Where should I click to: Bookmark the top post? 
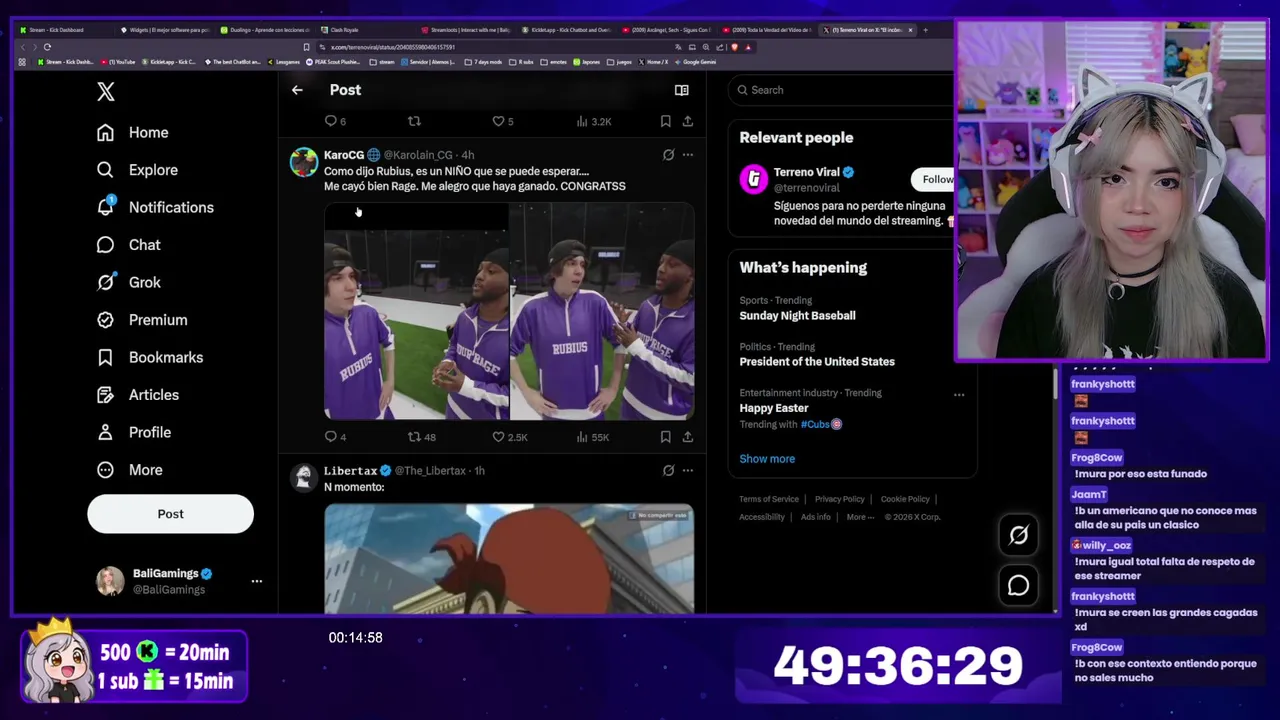point(665,121)
